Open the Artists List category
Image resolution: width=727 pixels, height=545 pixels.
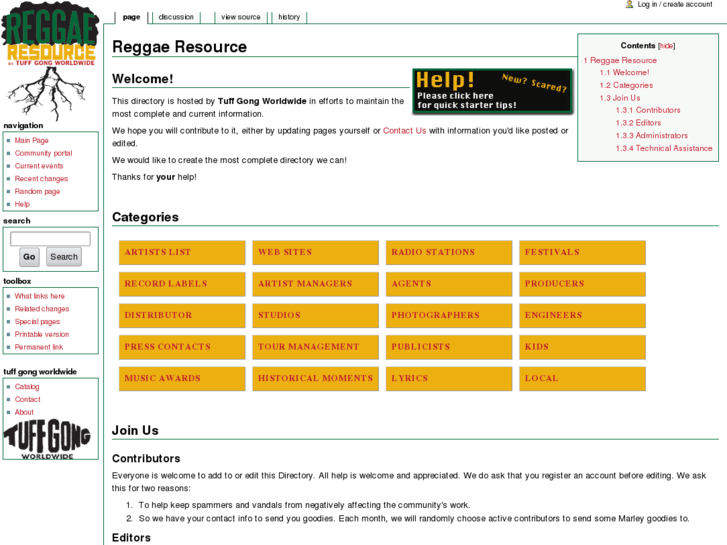point(182,252)
